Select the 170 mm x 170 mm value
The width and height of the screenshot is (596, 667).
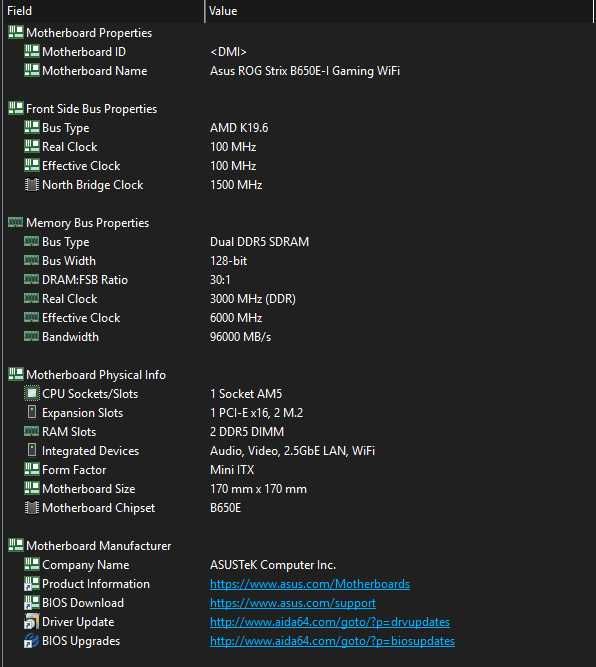pyautogui.click(x=258, y=489)
